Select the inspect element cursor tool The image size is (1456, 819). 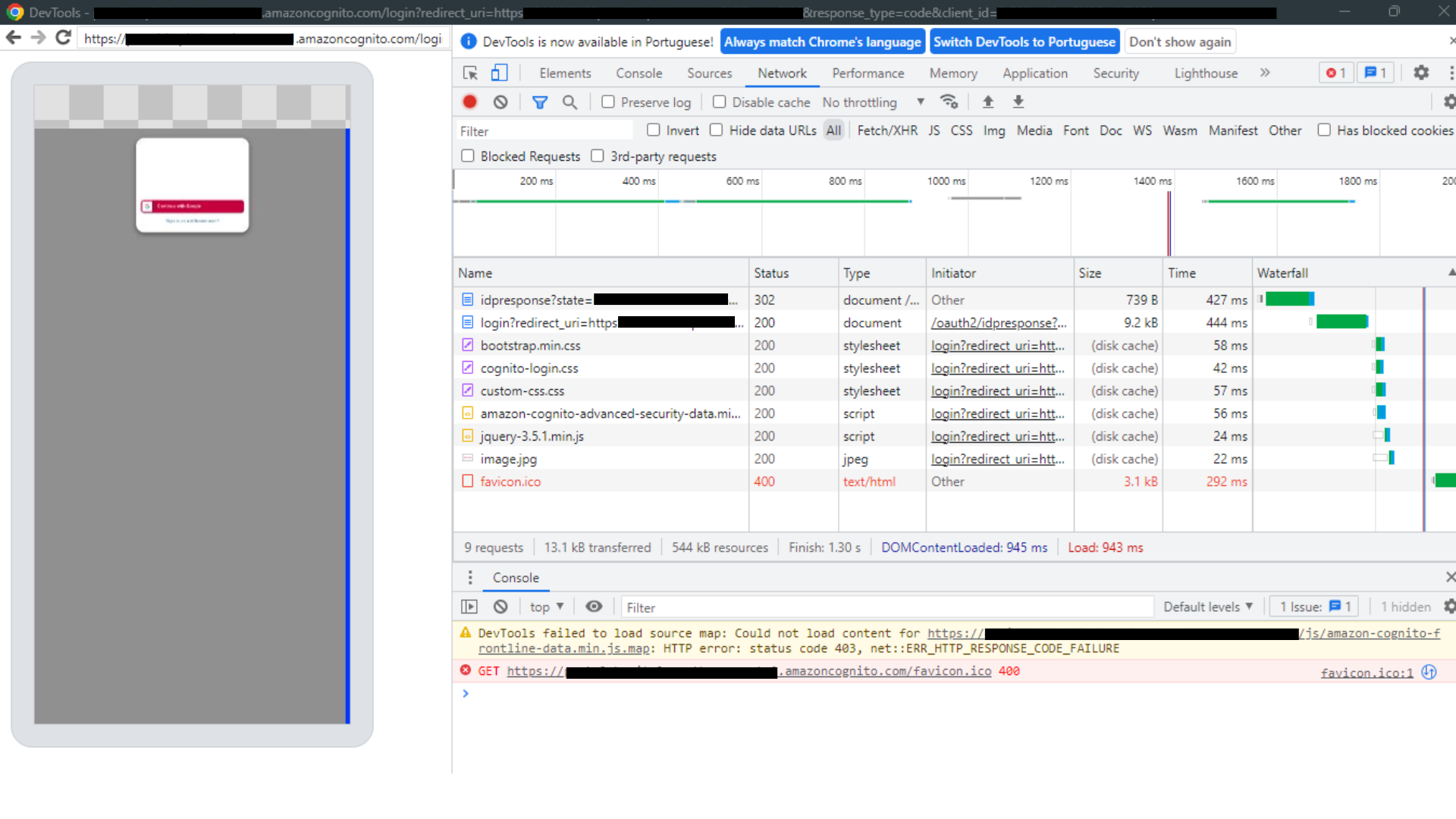[470, 73]
